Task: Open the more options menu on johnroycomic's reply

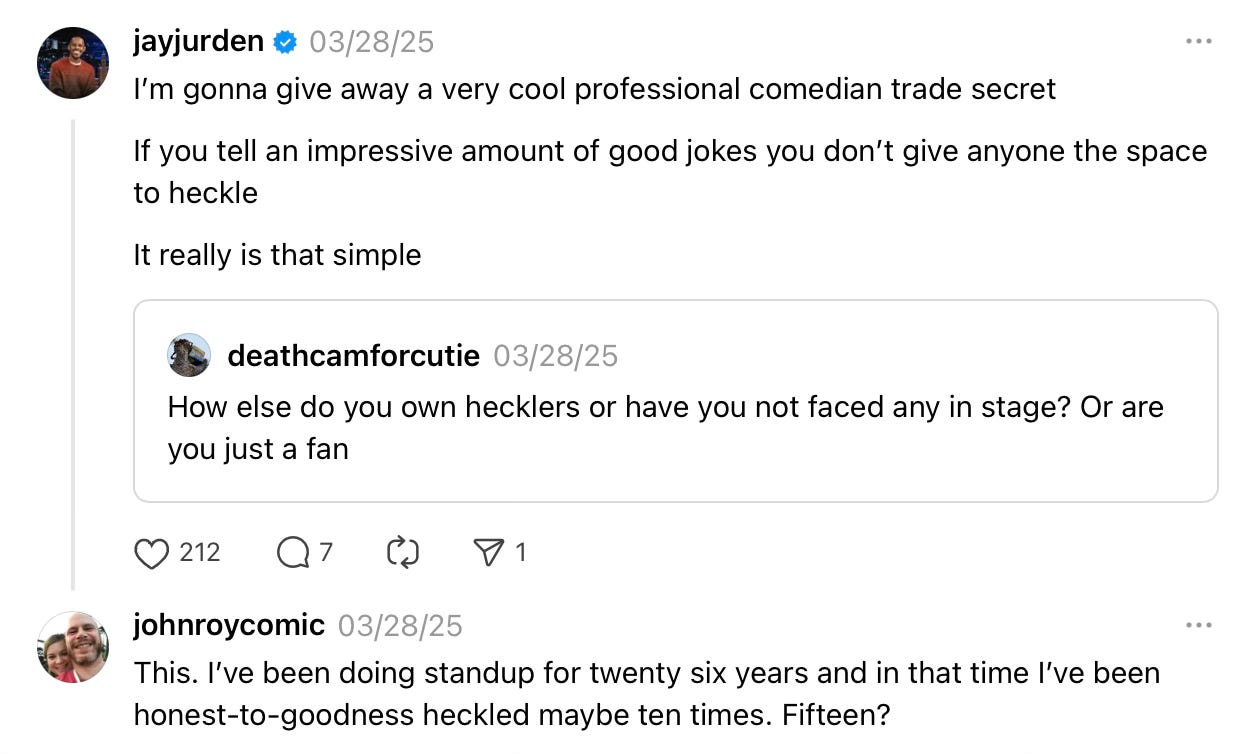Action: pyautogui.click(x=1198, y=626)
